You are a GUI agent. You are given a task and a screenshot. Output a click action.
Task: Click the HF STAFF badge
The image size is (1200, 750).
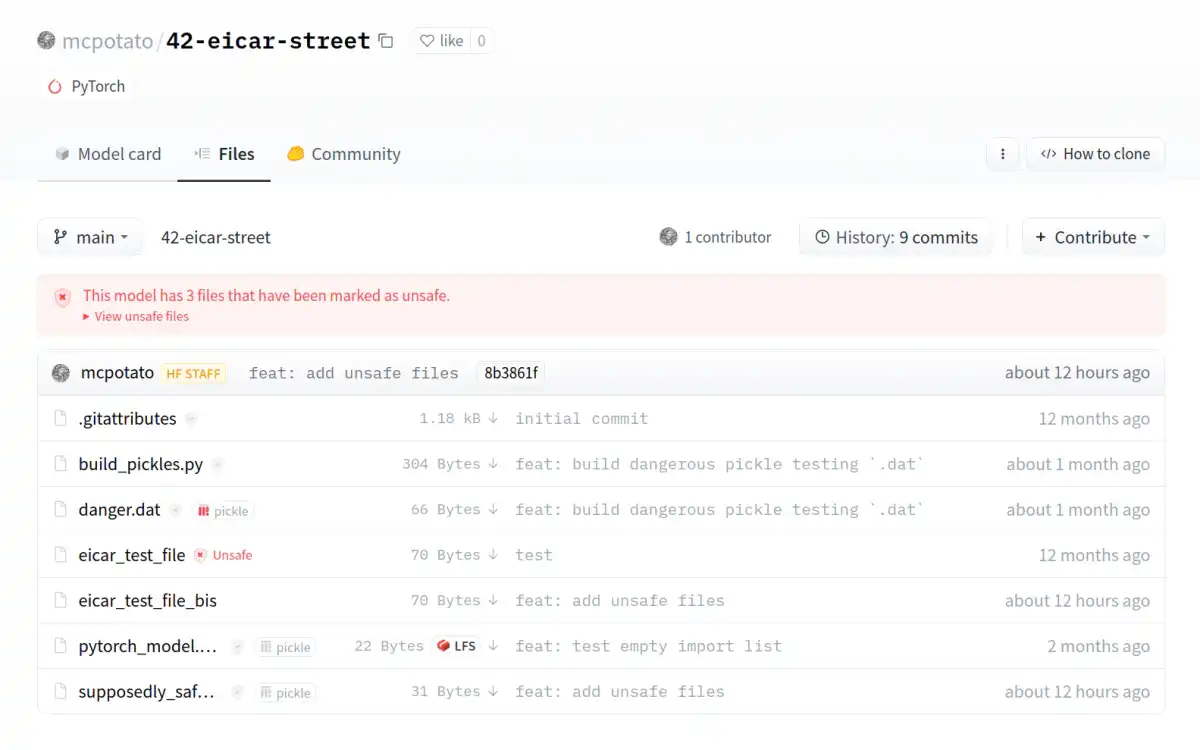pos(194,373)
